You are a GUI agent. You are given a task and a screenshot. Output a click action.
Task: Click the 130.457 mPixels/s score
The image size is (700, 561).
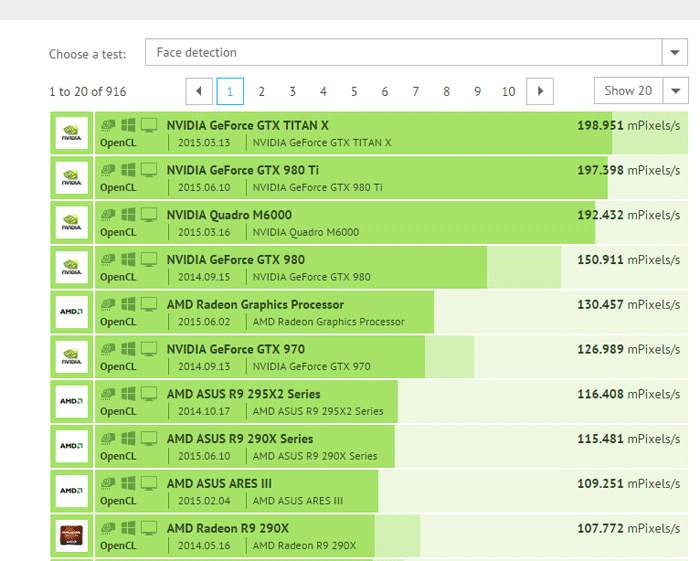[x=629, y=304]
